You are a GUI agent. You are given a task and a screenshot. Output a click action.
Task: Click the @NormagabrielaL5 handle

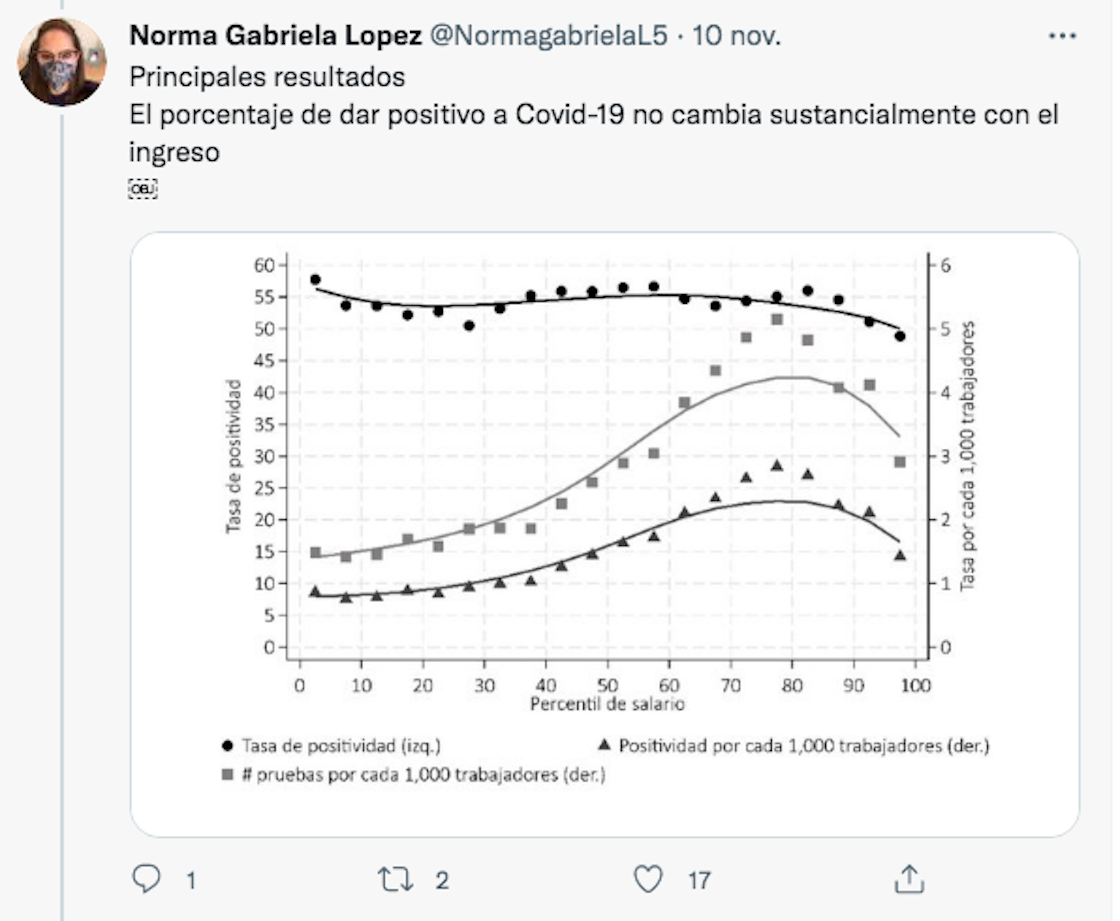pyautogui.click(x=547, y=36)
